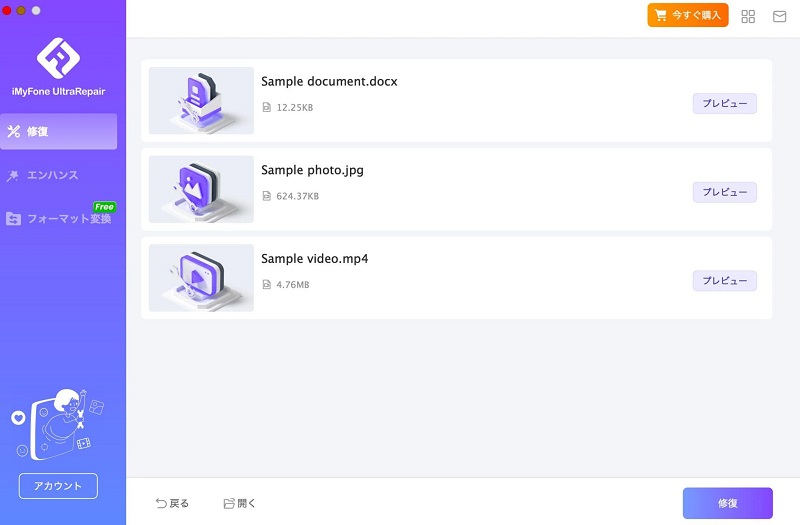Click file icon beside 4.76MB
Image resolution: width=800 pixels, height=525 pixels.
(266, 284)
